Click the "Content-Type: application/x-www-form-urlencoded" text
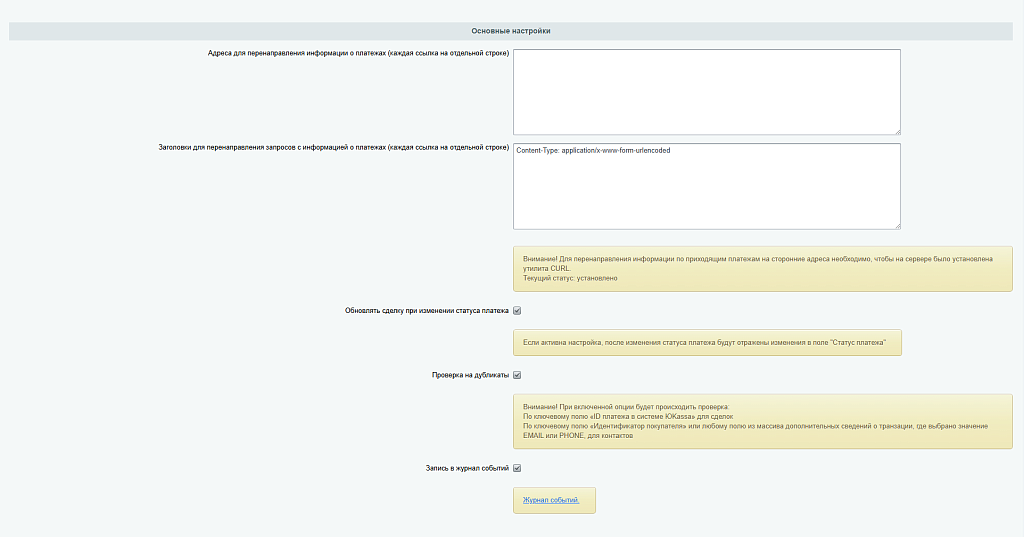The width and height of the screenshot is (1024, 537). click(x=593, y=151)
